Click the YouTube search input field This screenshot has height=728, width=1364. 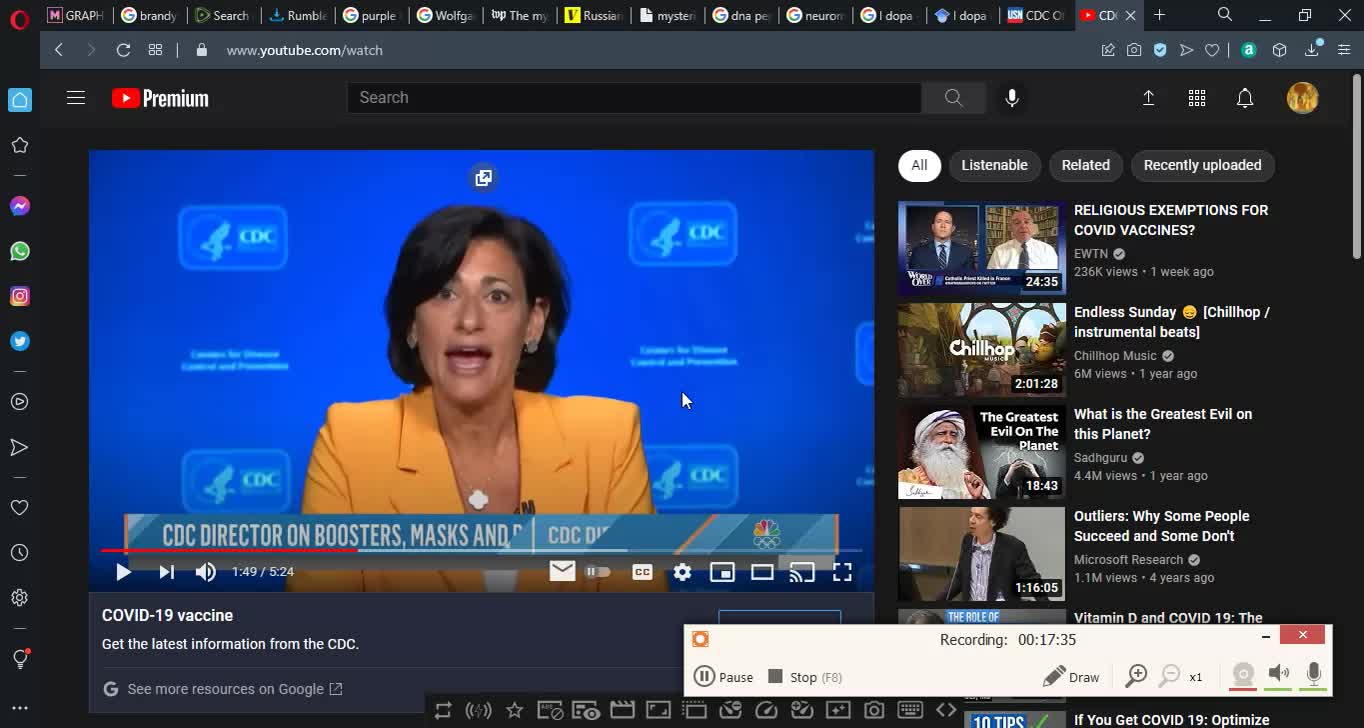[634, 98]
